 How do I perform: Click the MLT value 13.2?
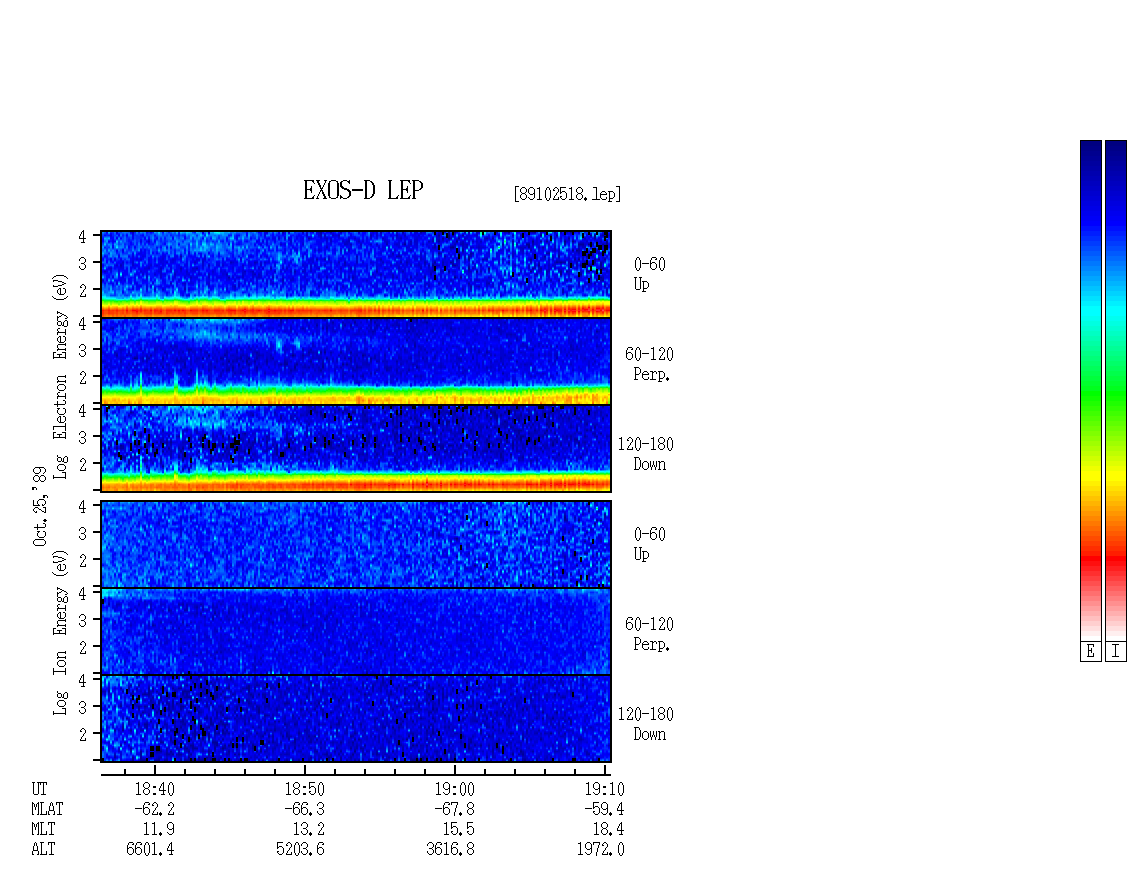pyautogui.click(x=308, y=830)
